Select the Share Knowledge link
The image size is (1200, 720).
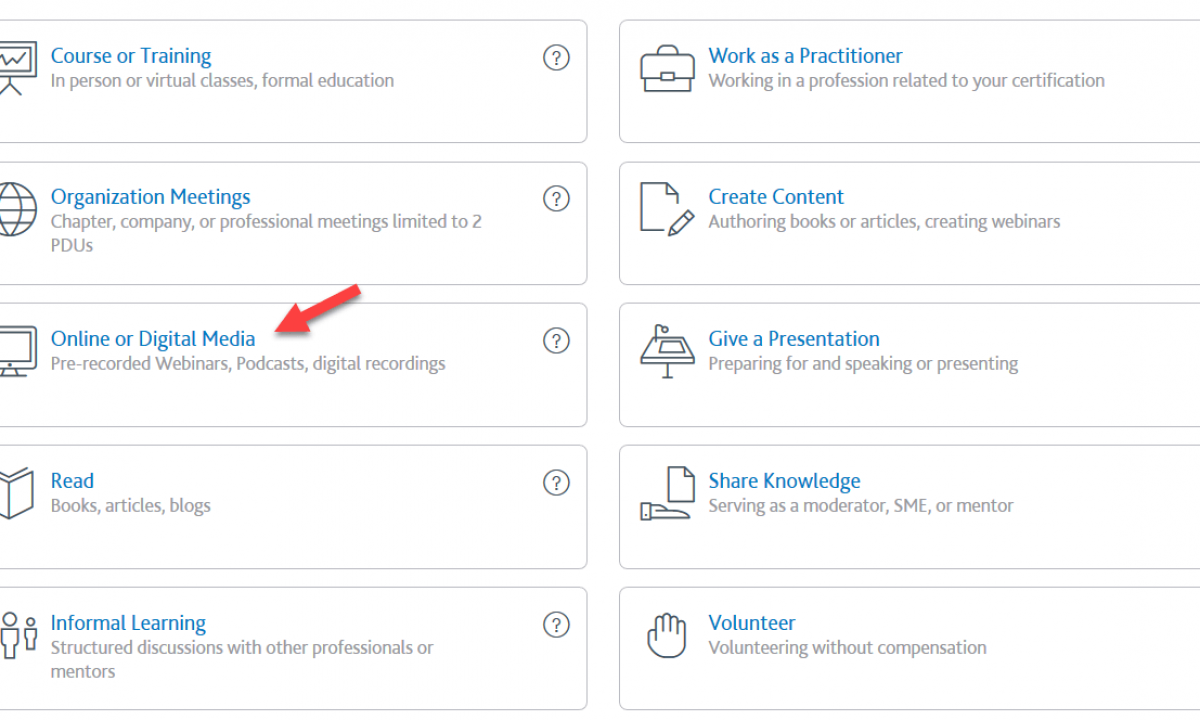[x=784, y=481]
